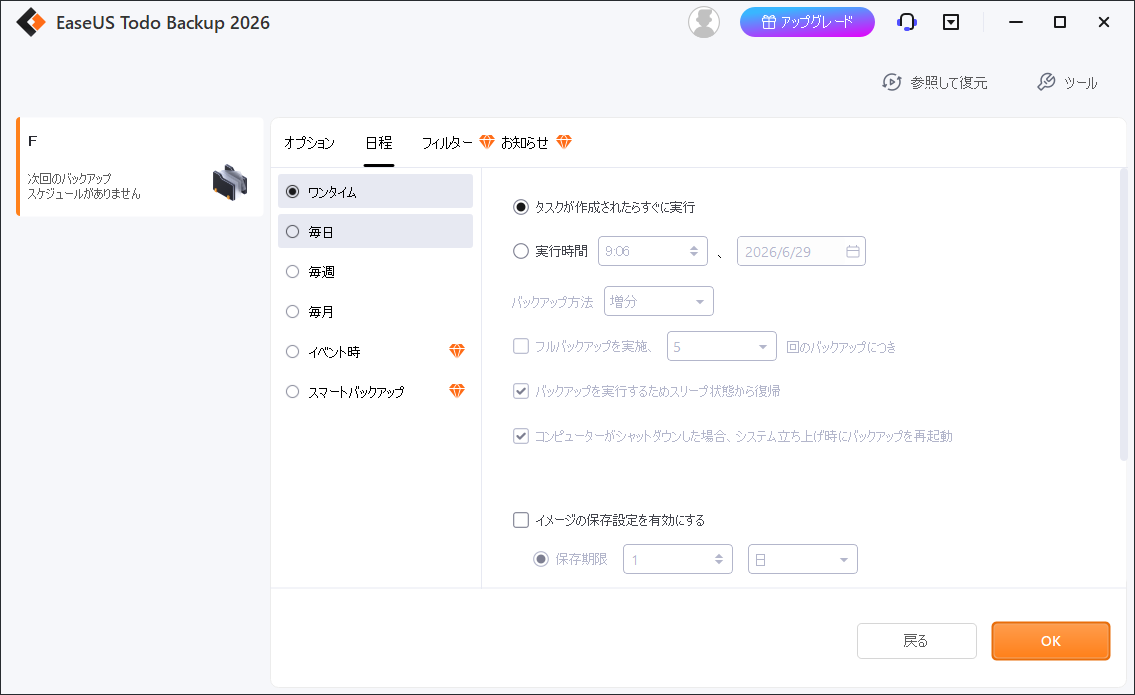Click the ツール link text

pyautogui.click(x=1080, y=83)
